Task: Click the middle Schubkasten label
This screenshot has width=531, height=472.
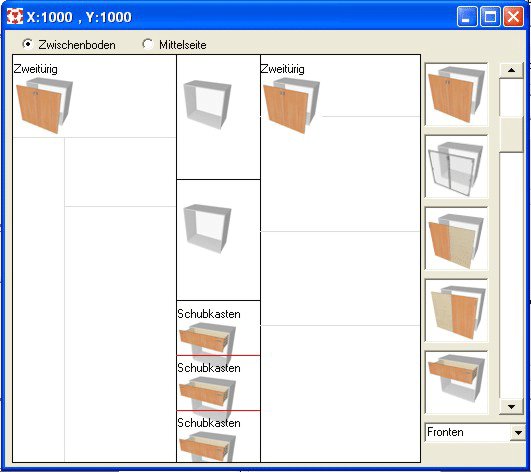Action: pos(209,368)
